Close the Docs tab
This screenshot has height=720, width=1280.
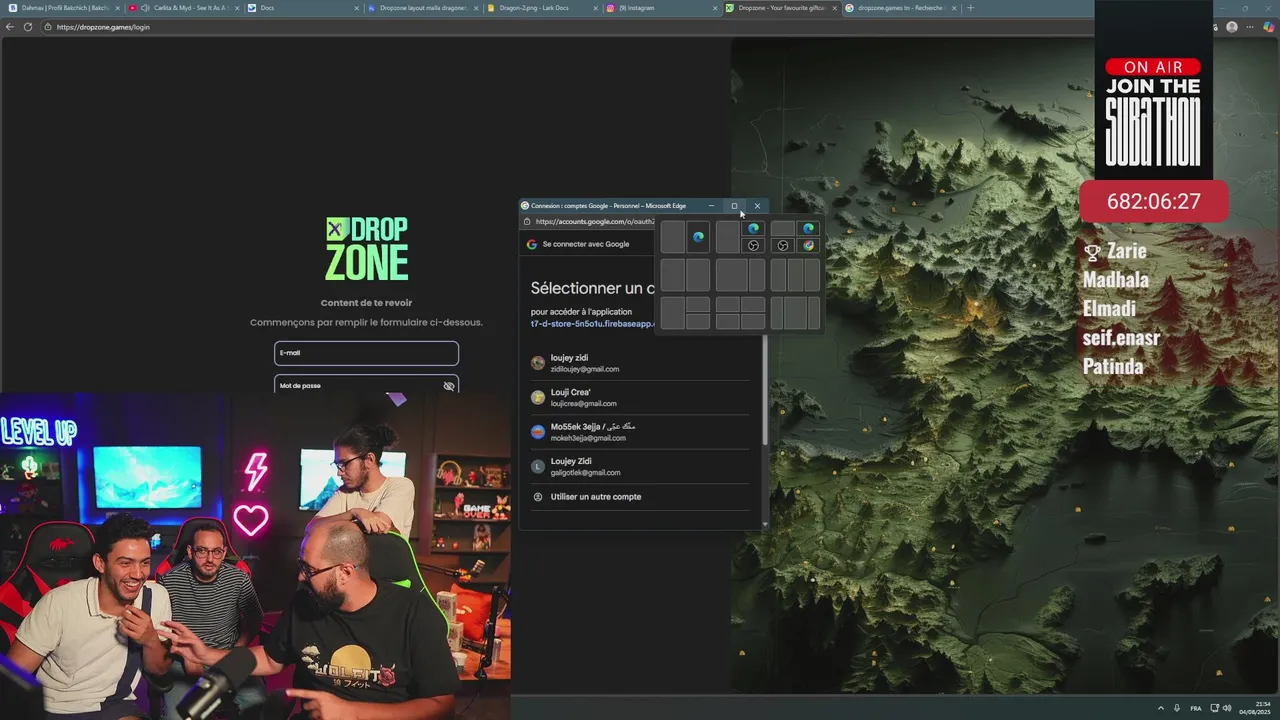[357, 8]
